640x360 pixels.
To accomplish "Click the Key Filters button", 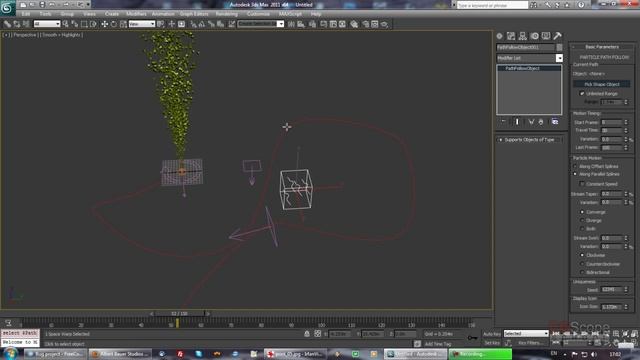I will [530, 343].
